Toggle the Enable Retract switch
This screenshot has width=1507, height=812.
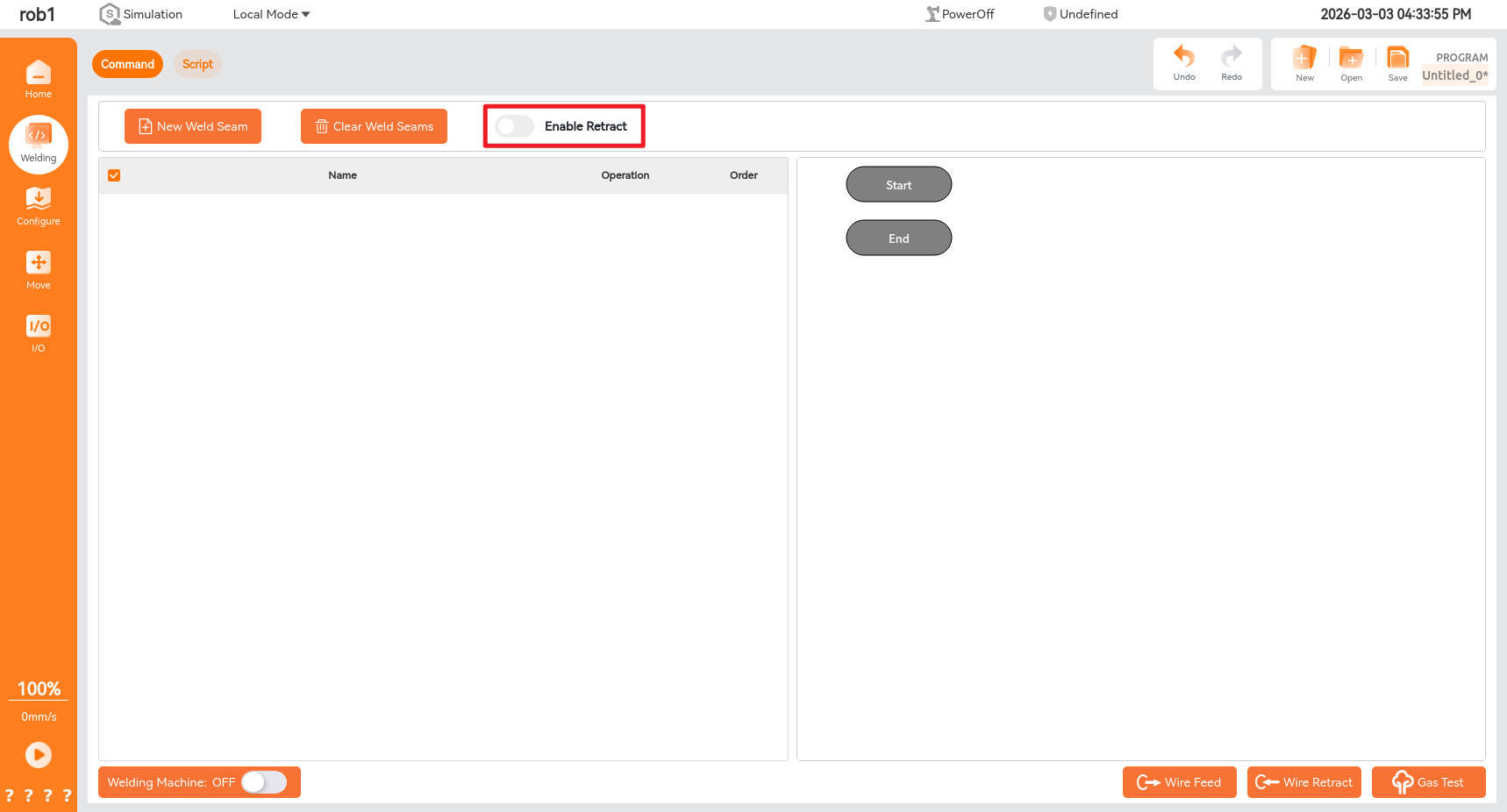click(x=514, y=126)
